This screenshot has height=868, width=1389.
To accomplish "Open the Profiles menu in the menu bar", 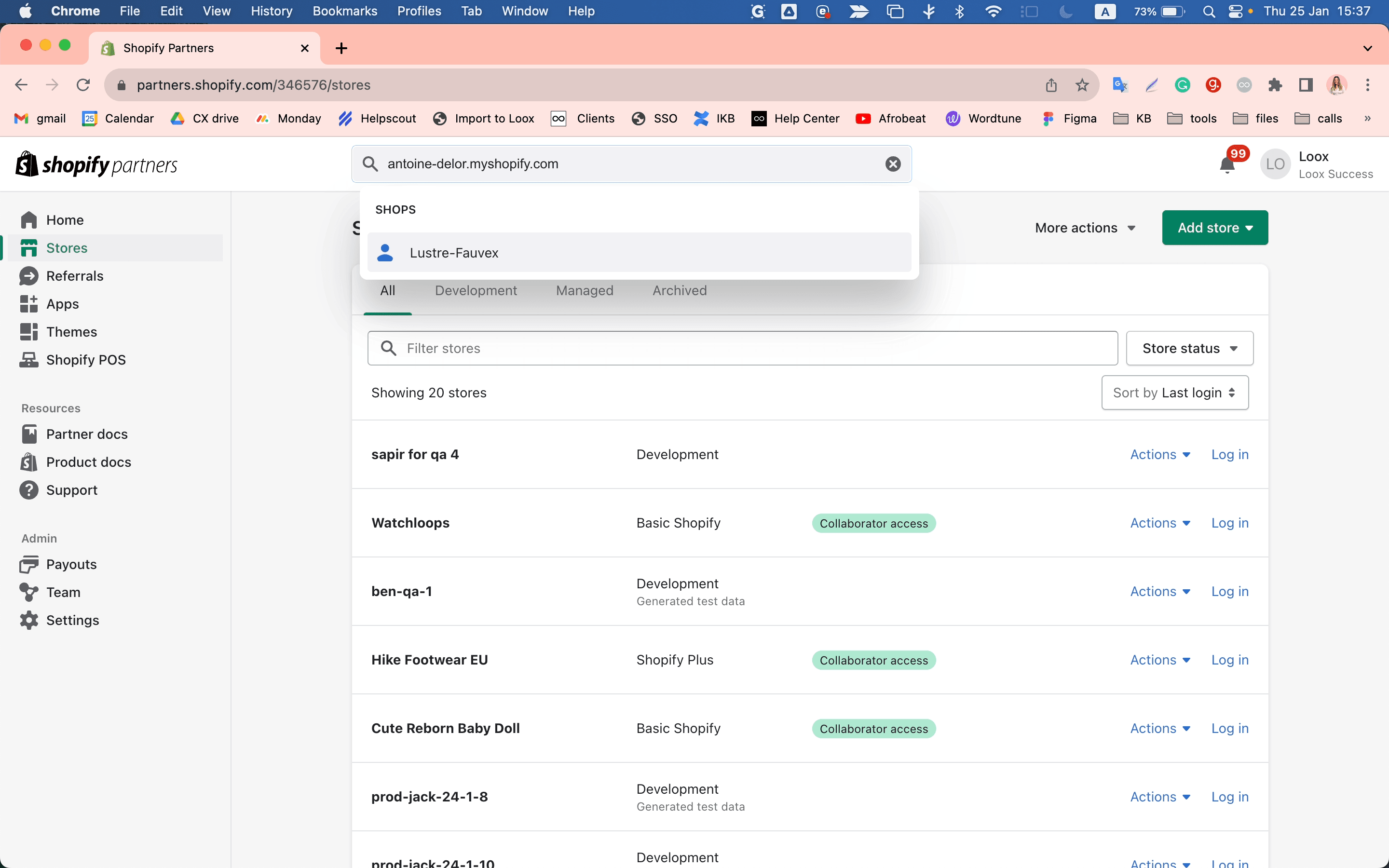I will 419,12.
